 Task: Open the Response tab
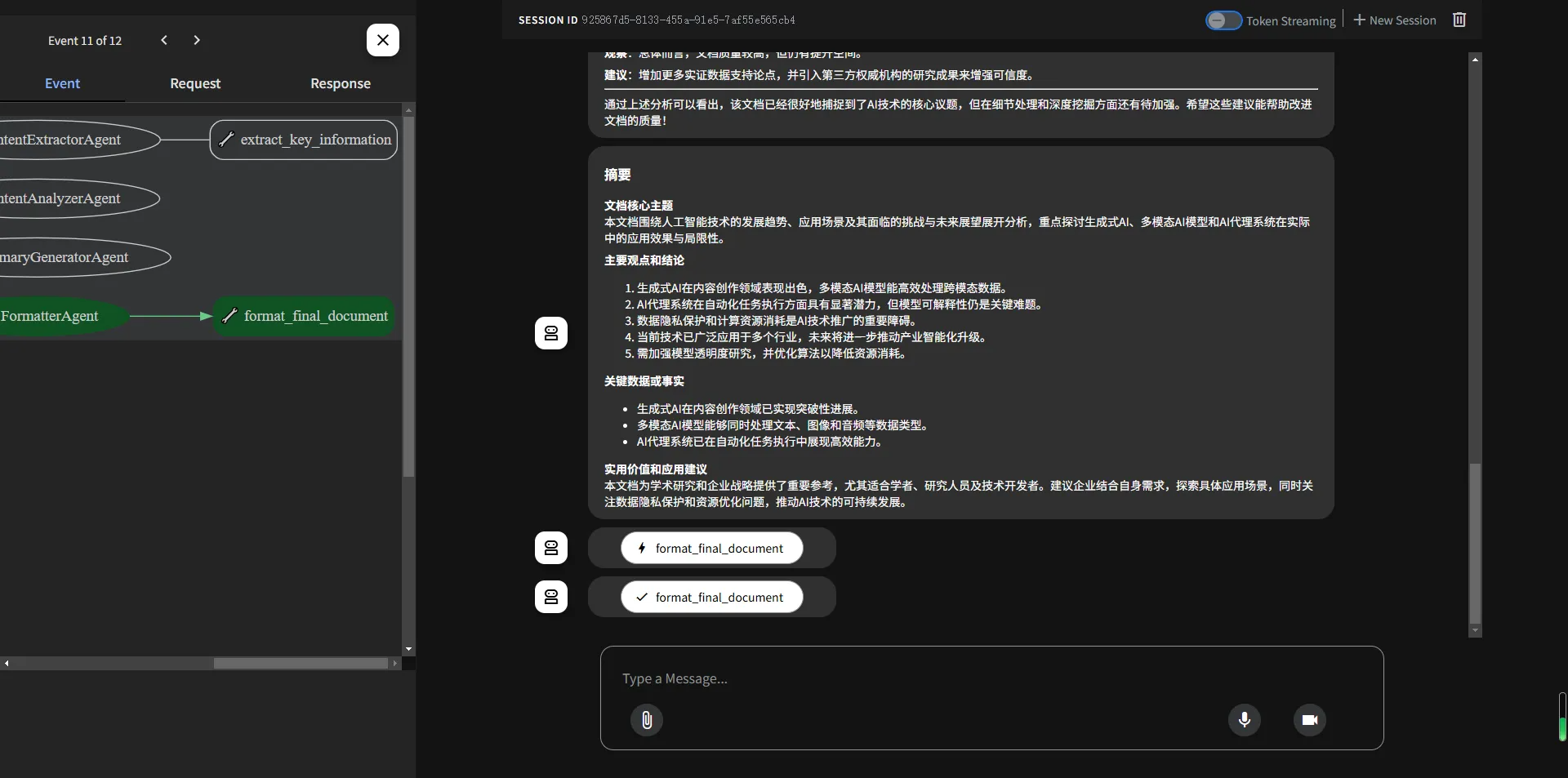tap(341, 83)
